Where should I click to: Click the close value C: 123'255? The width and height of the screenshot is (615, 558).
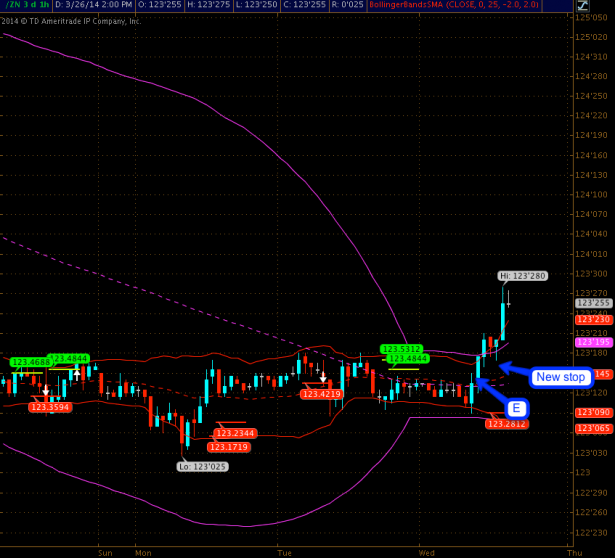[305, 5]
